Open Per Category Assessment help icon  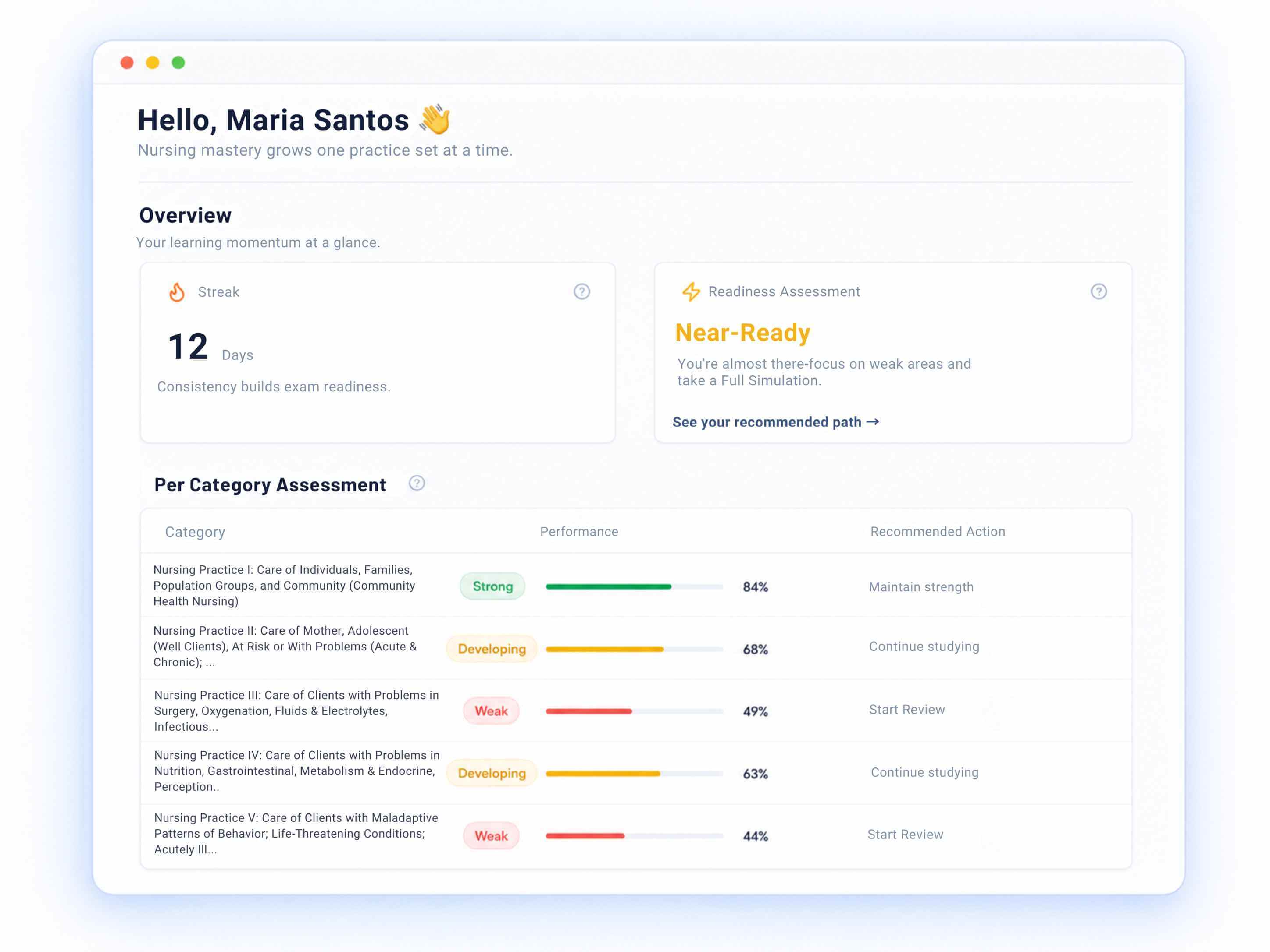[x=417, y=483]
